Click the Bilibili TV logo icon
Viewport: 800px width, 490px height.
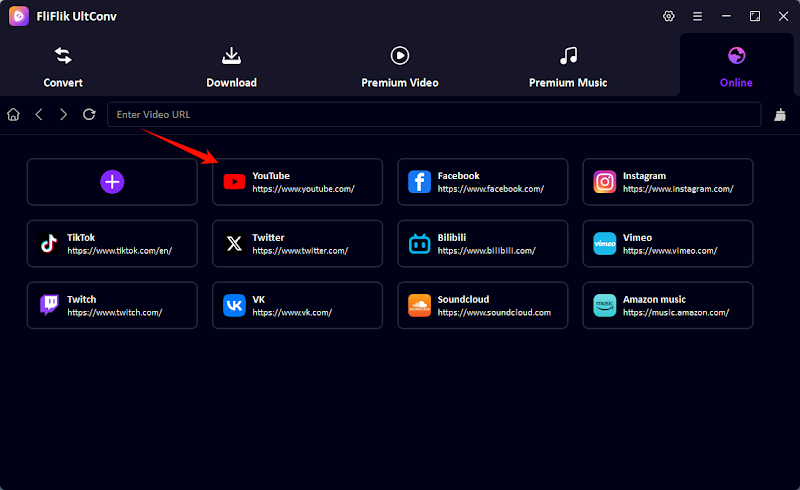click(x=419, y=243)
